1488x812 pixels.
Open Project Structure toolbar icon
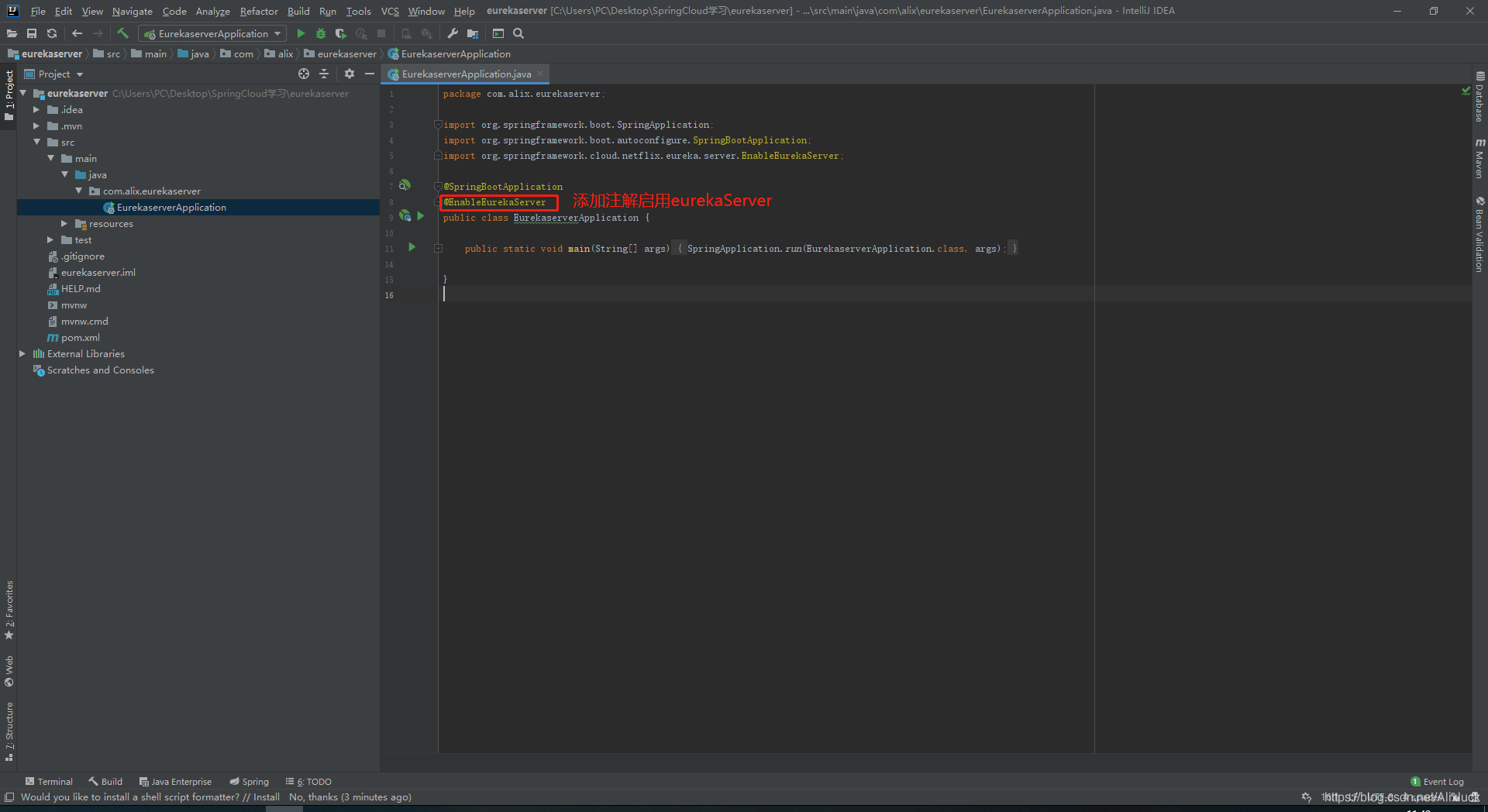pos(473,33)
